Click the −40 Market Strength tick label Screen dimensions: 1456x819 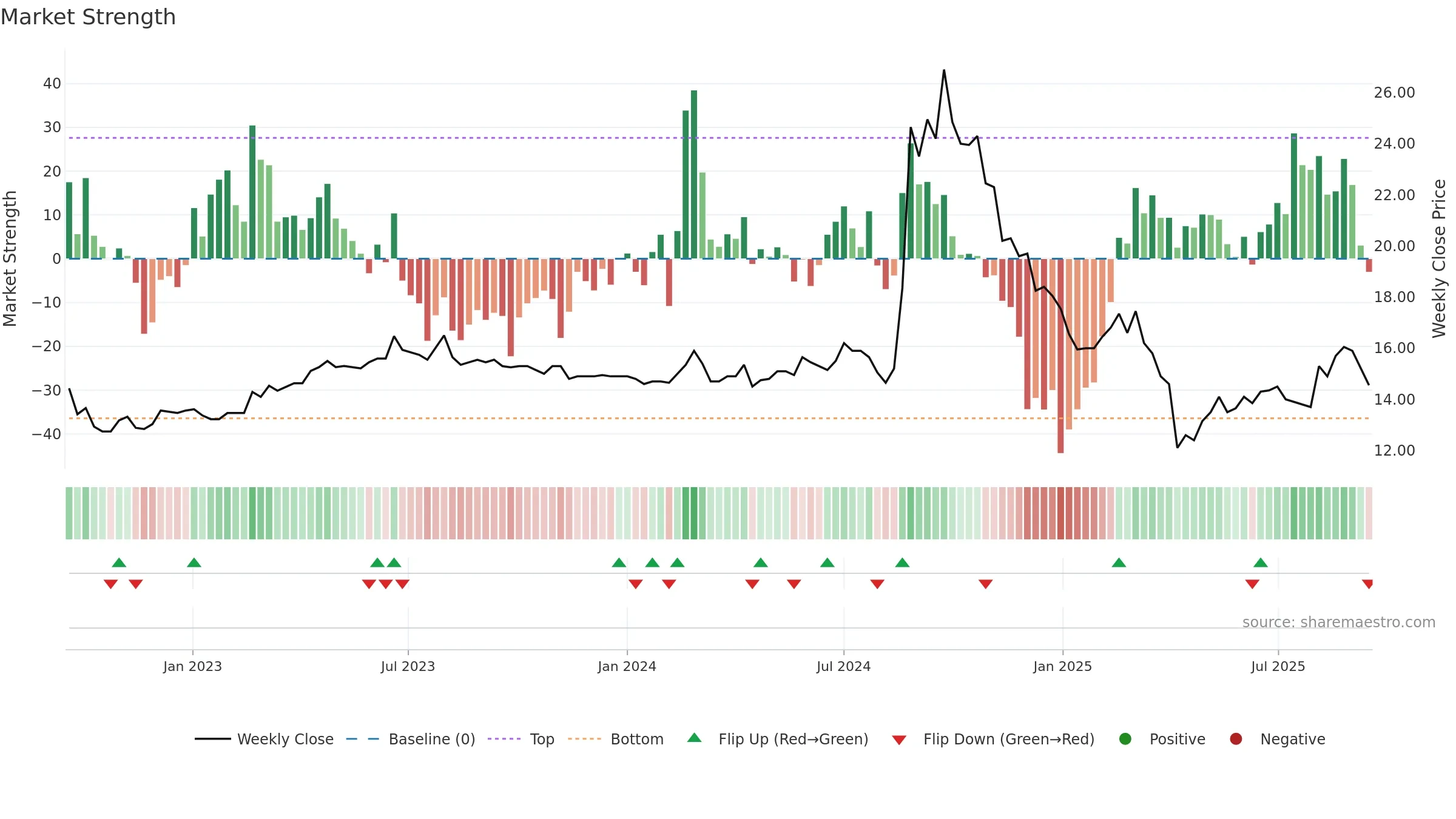point(47,434)
